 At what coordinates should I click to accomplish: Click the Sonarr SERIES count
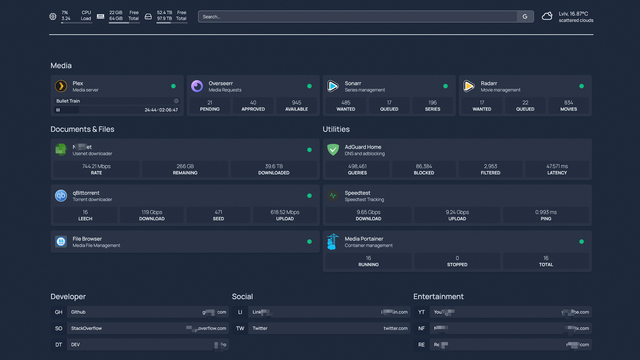click(432, 106)
